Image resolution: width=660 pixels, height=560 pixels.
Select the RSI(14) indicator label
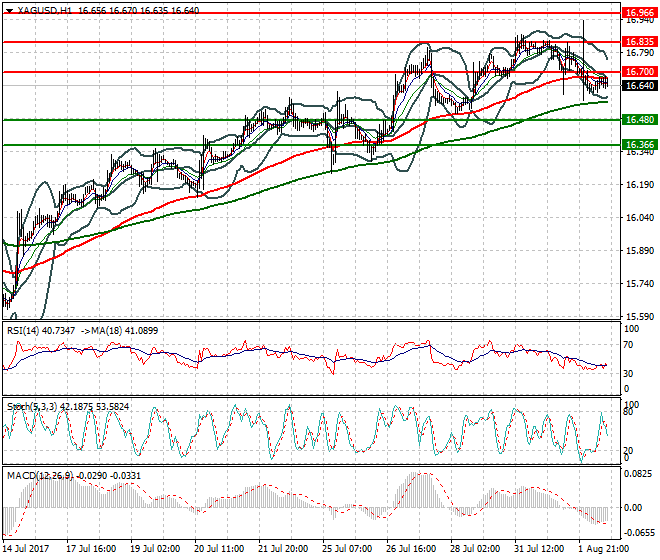(x=23, y=331)
